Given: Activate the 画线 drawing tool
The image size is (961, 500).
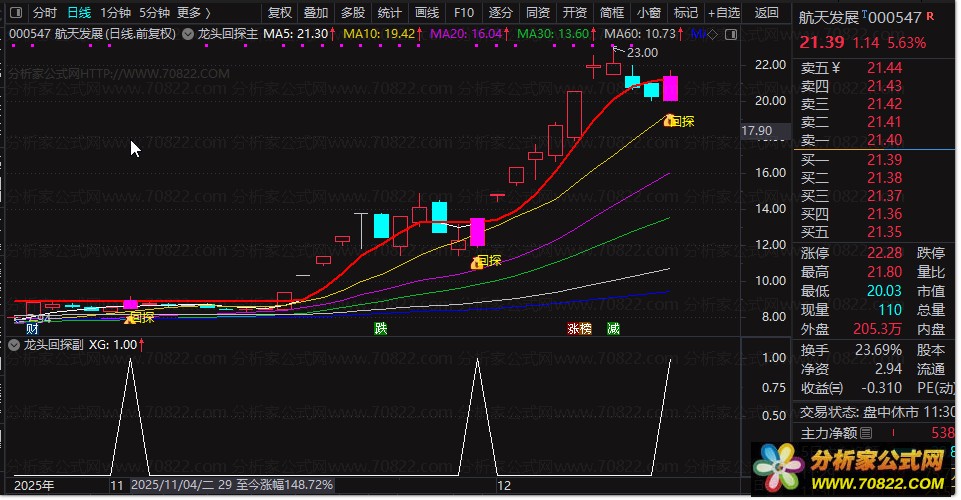Looking at the screenshot, I should click(x=427, y=12).
